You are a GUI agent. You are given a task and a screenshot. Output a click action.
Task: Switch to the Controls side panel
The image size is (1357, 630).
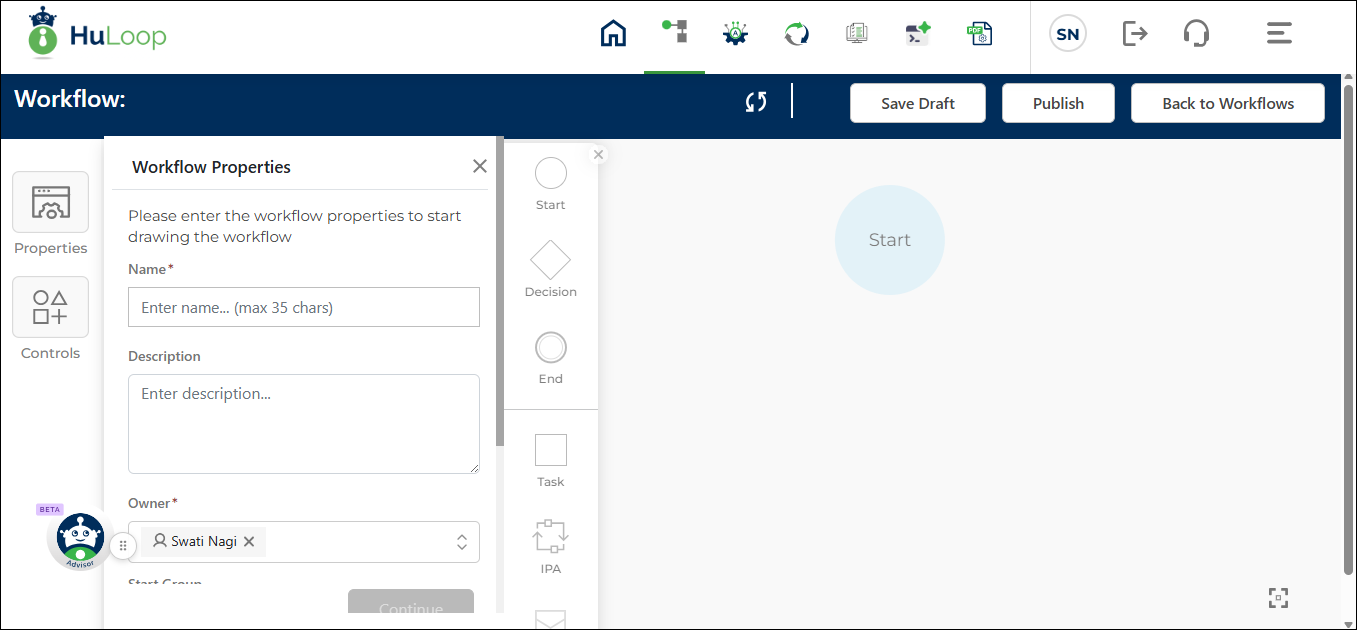click(x=50, y=307)
